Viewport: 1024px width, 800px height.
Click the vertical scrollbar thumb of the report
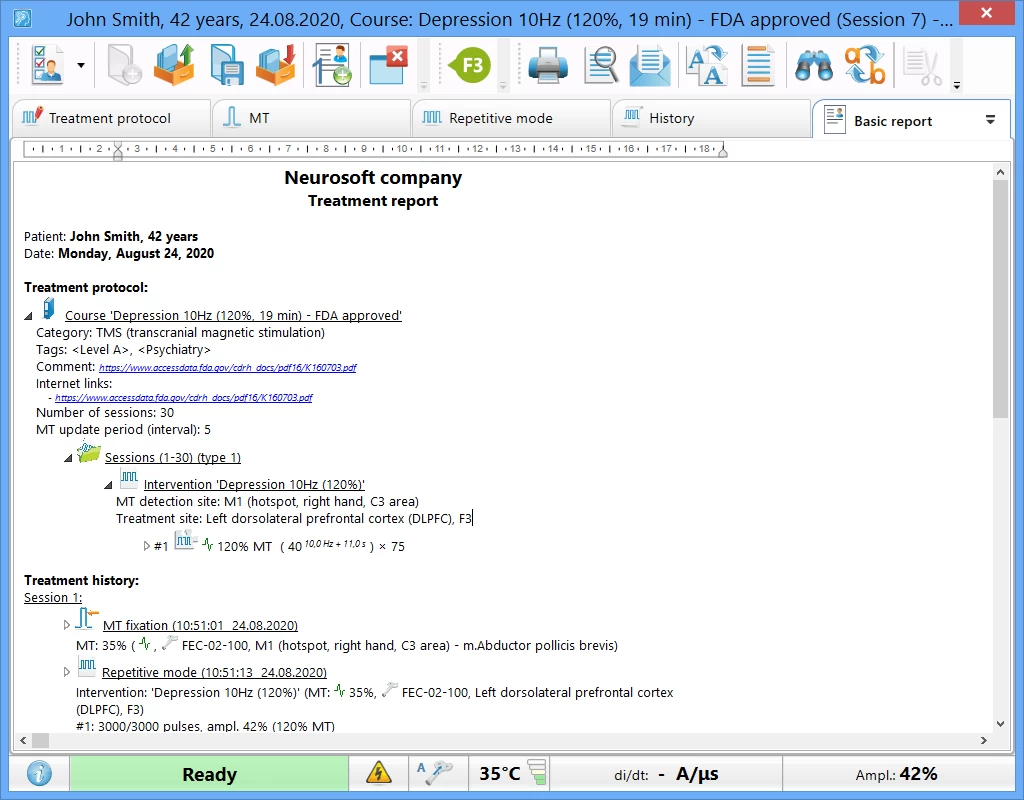pyautogui.click(x=1000, y=300)
